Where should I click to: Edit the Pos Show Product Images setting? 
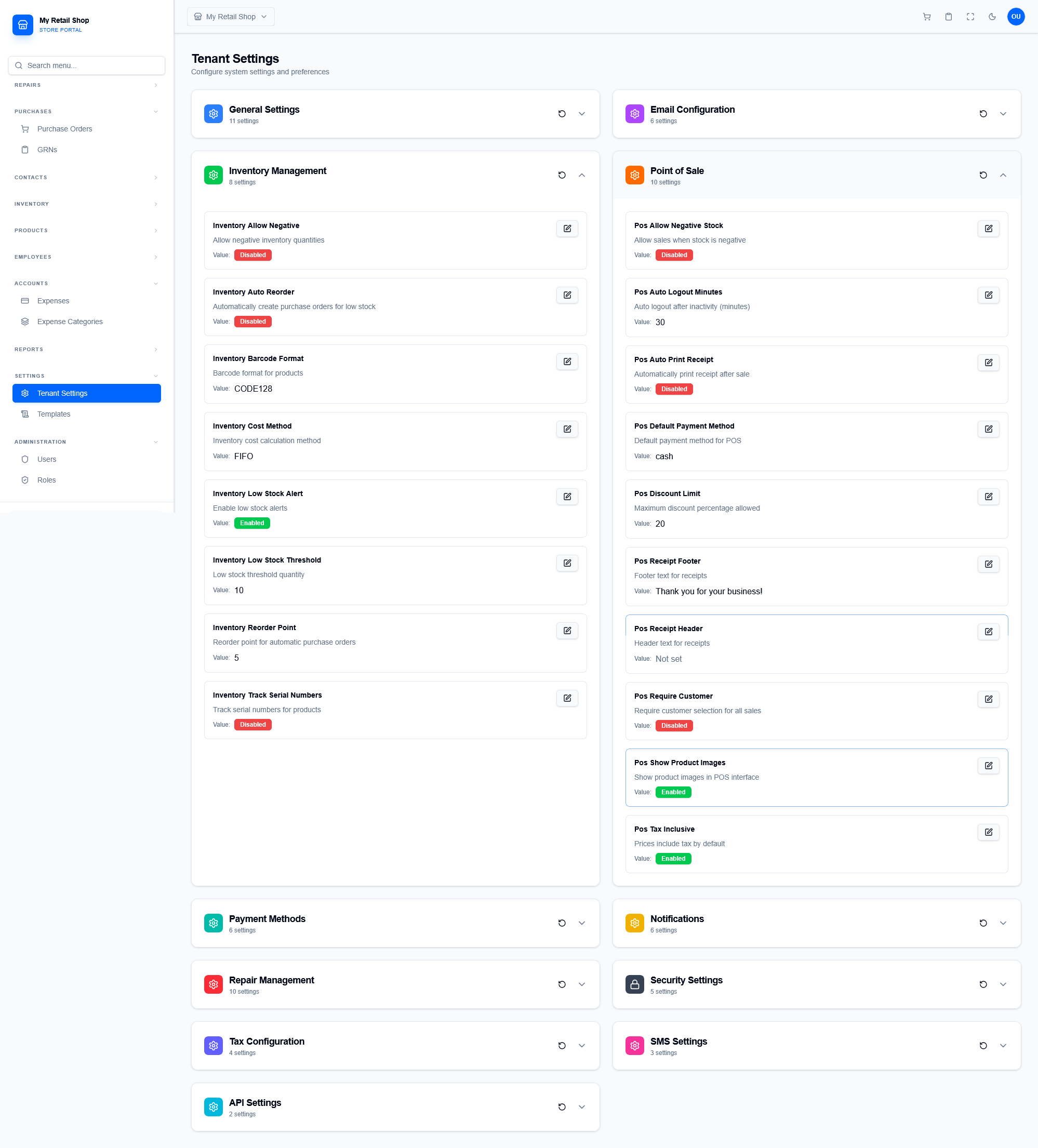click(989, 766)
